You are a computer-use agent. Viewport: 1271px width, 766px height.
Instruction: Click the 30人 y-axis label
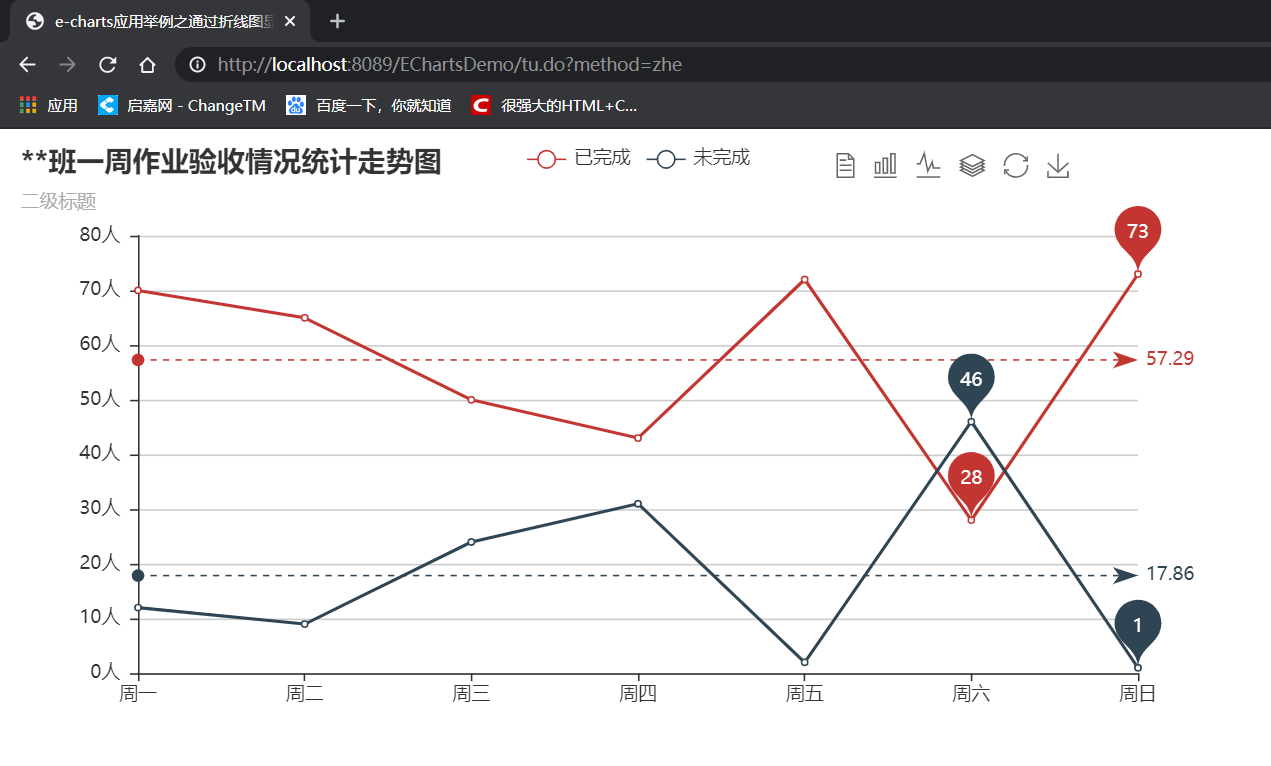[x=100, y=509]
